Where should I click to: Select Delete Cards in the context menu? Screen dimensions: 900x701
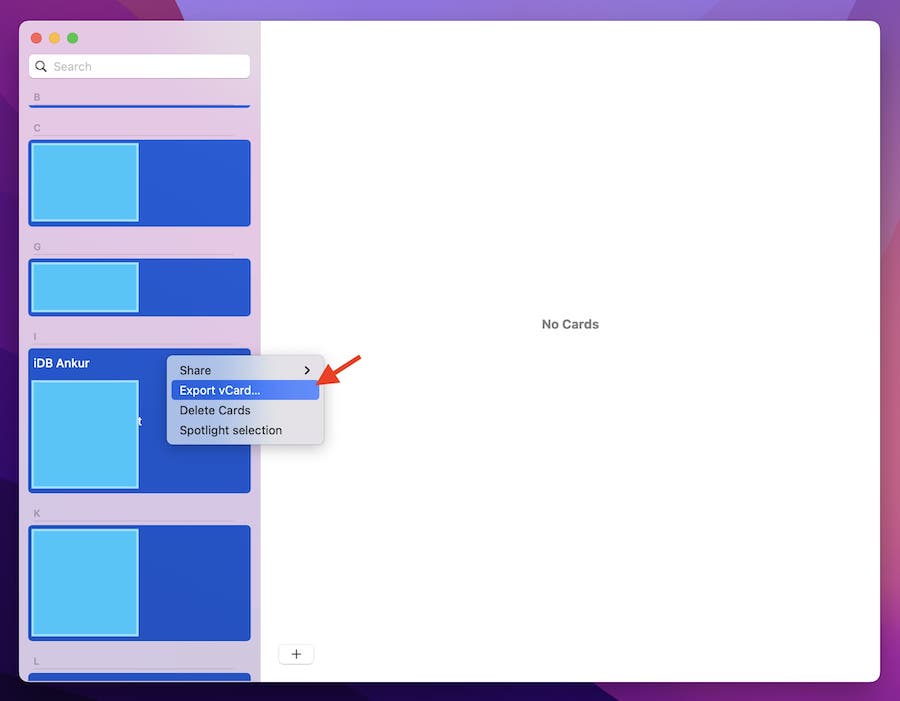[215, 410]
